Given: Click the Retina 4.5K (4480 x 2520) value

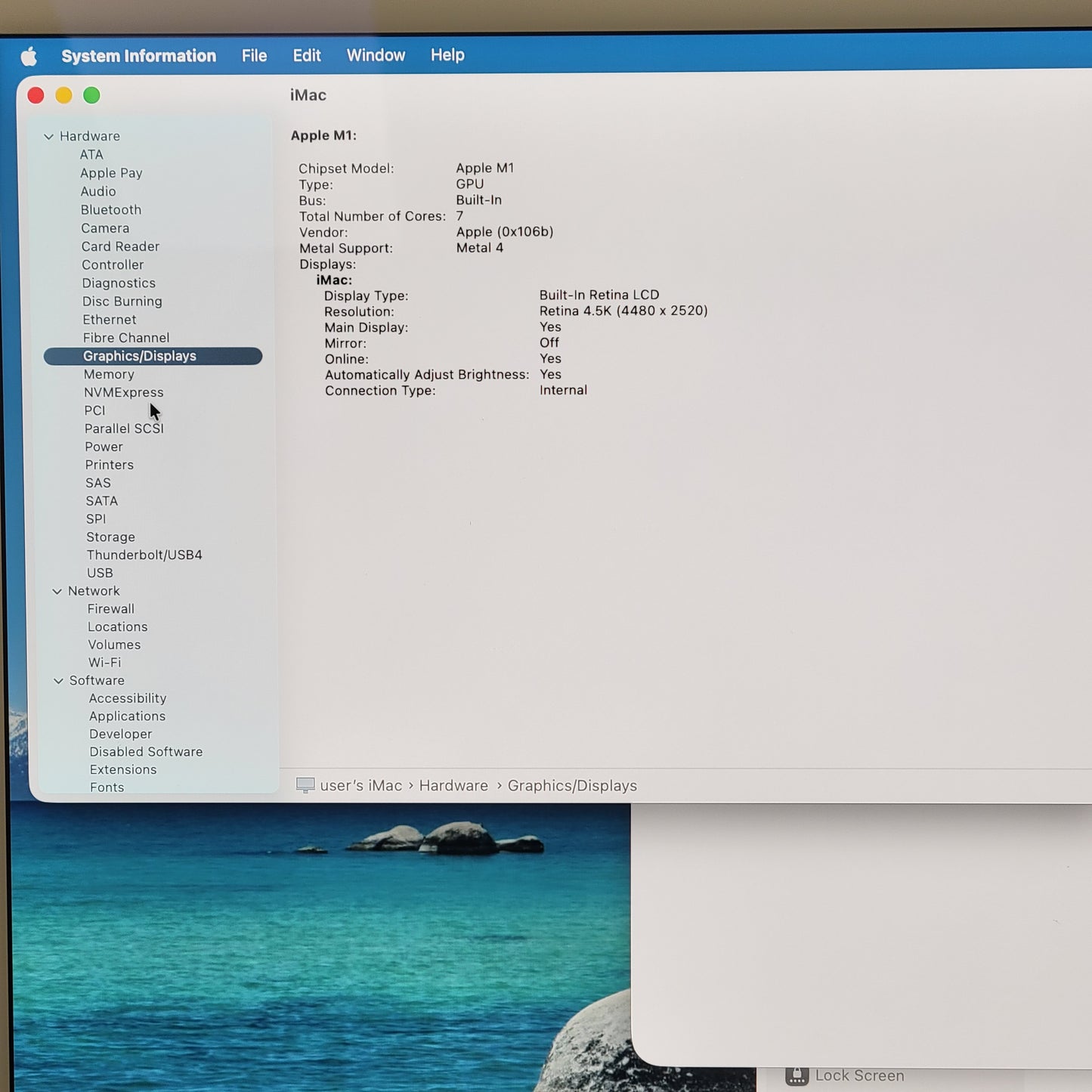Looking at the screenshot, I should coord(623,311).
